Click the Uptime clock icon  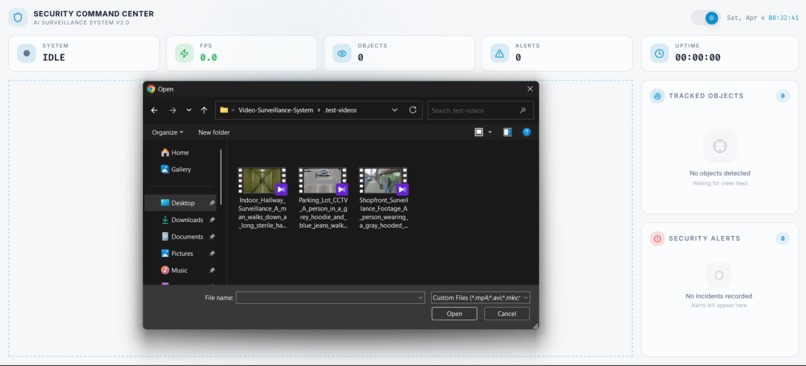(x=659, y=53)
